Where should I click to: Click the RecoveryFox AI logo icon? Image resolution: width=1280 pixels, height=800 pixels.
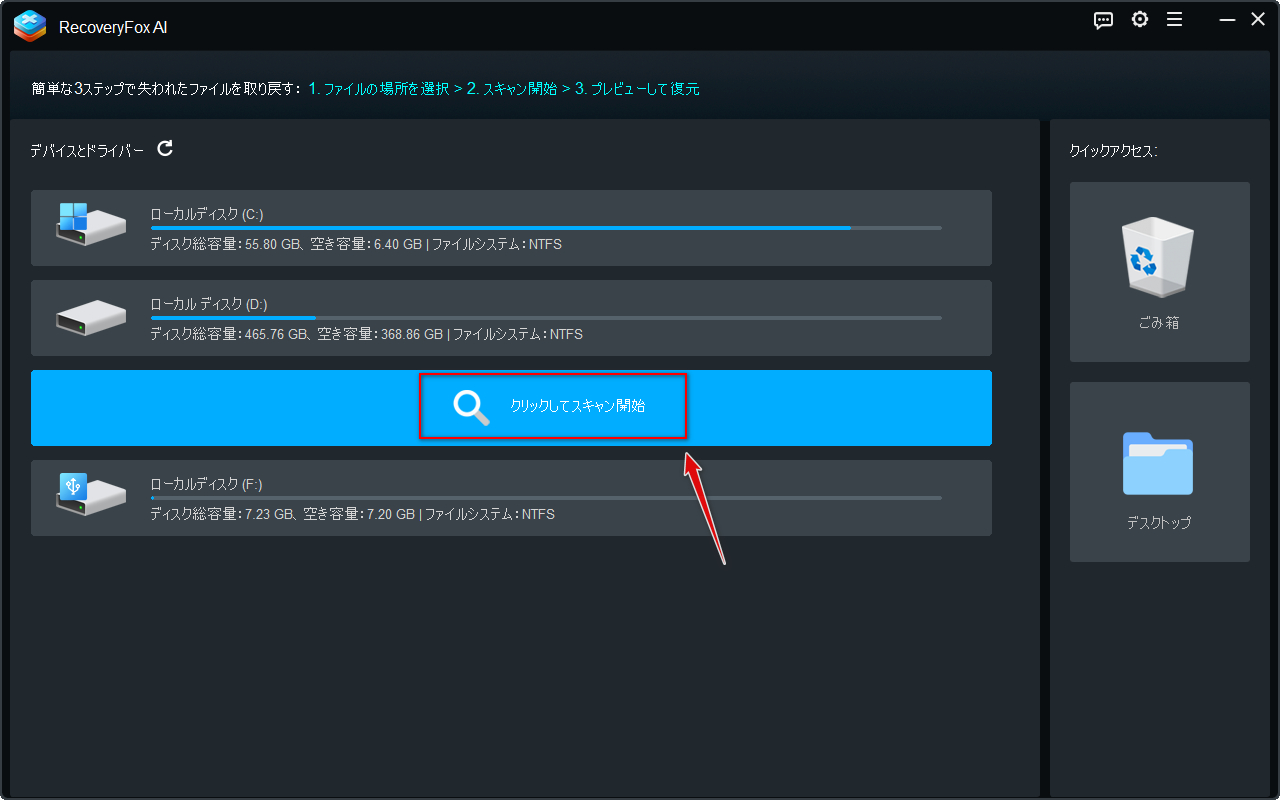click(30, 26)
